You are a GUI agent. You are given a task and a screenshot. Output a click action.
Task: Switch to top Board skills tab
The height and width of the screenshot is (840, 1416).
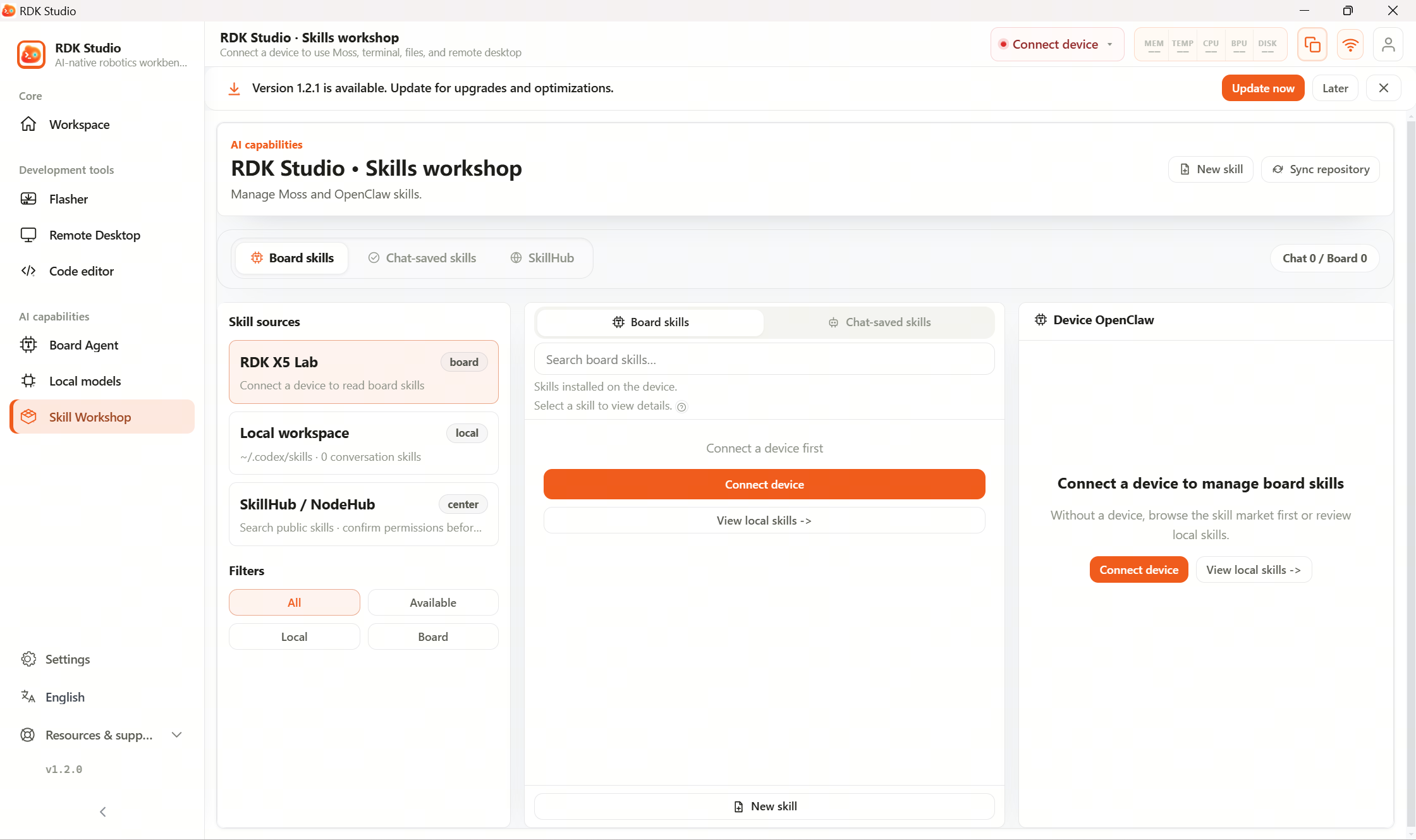[292, 258]
